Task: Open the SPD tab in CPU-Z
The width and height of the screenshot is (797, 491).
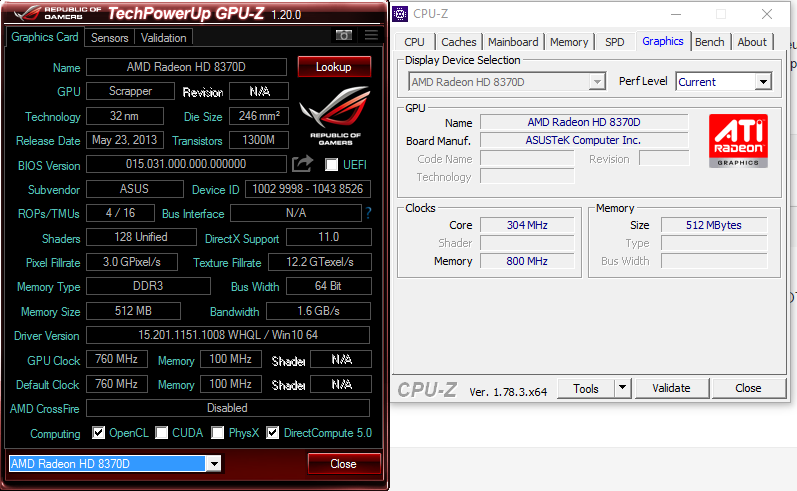Action: pos(615,42)
